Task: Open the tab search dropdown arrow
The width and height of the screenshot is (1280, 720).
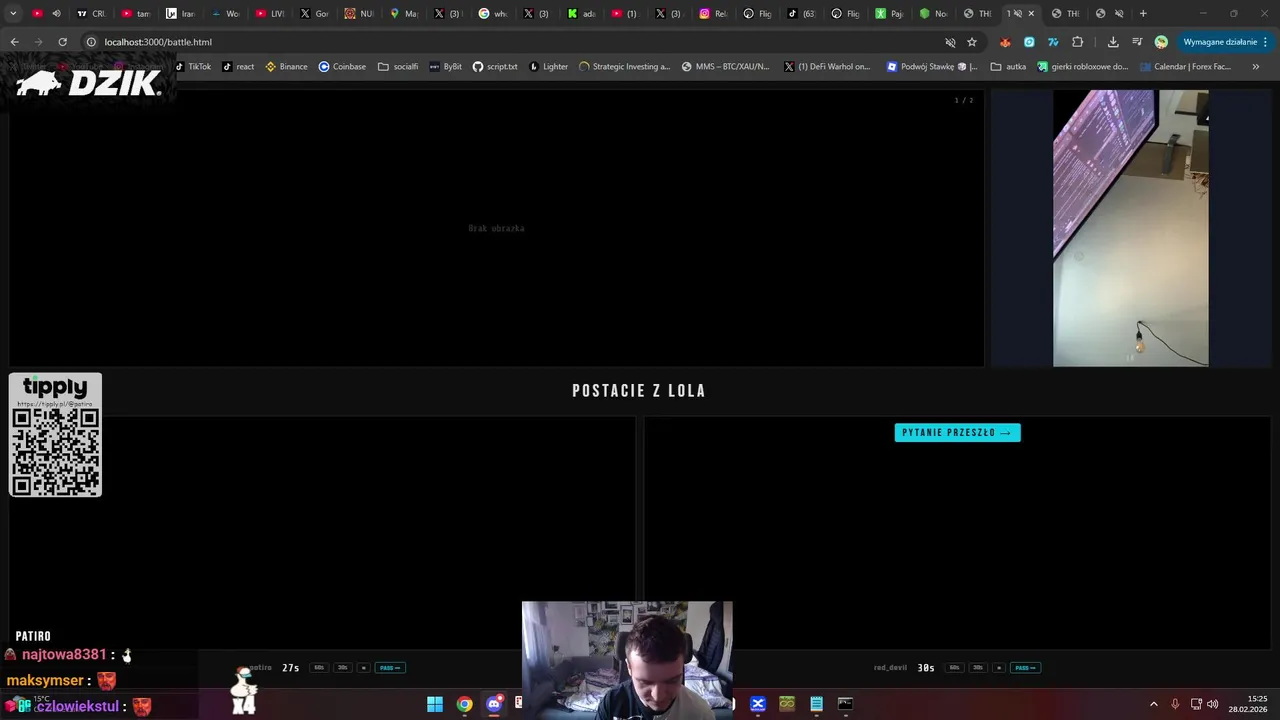Action: (x=13, y=14)
